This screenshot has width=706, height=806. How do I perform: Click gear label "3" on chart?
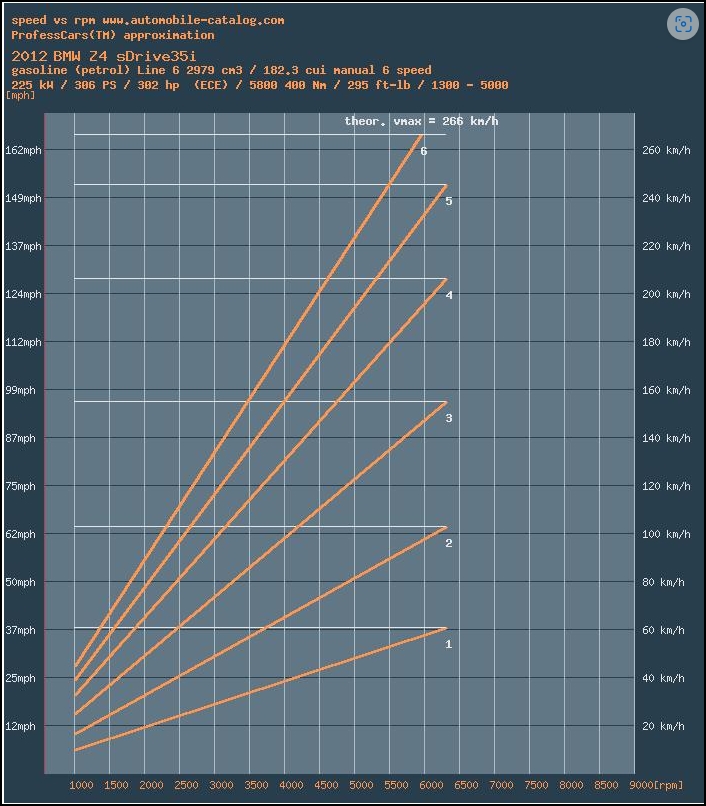(x=449, y=418)
